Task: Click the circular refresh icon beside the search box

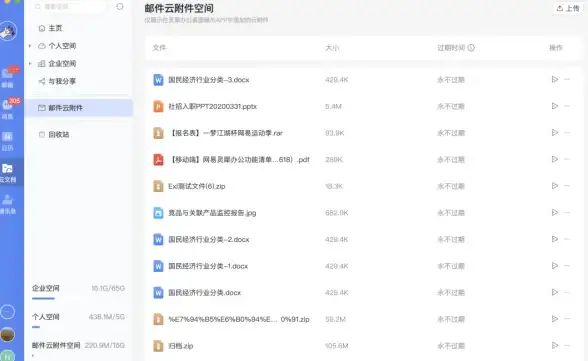Action: click(120, 6)
